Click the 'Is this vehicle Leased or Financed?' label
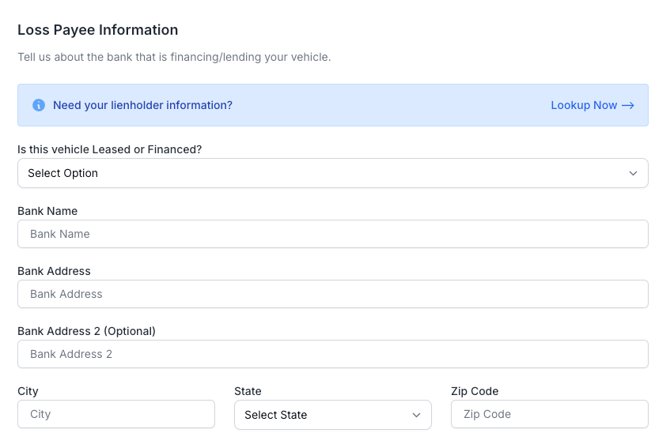 (x=109, y=149)
